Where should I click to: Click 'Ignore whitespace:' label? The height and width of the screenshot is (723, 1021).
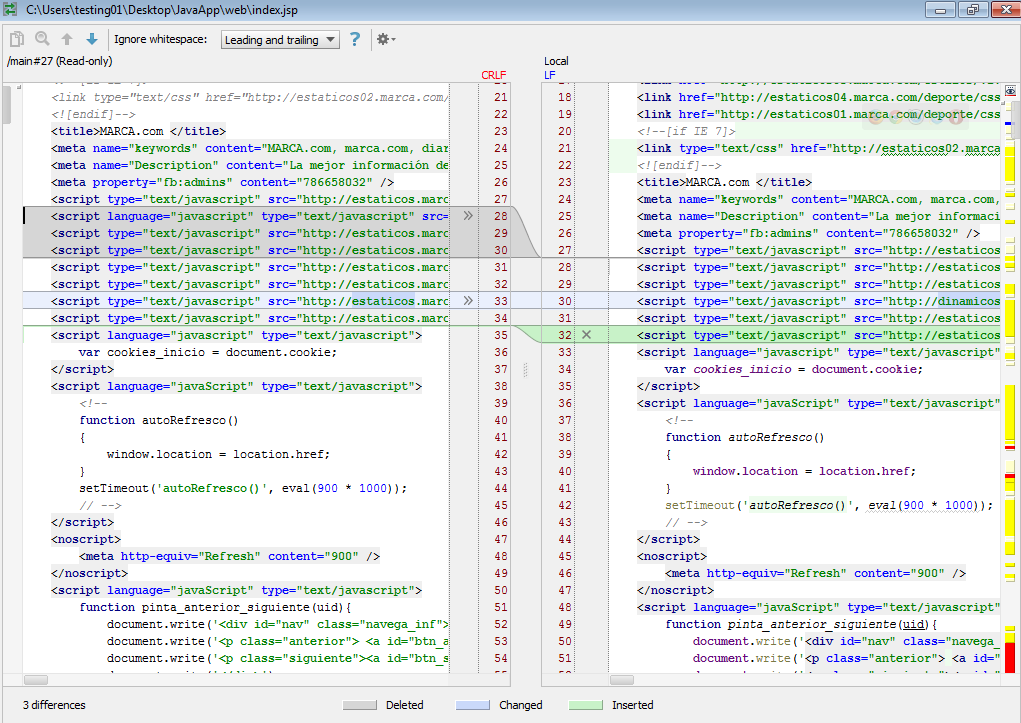[161, 39]
